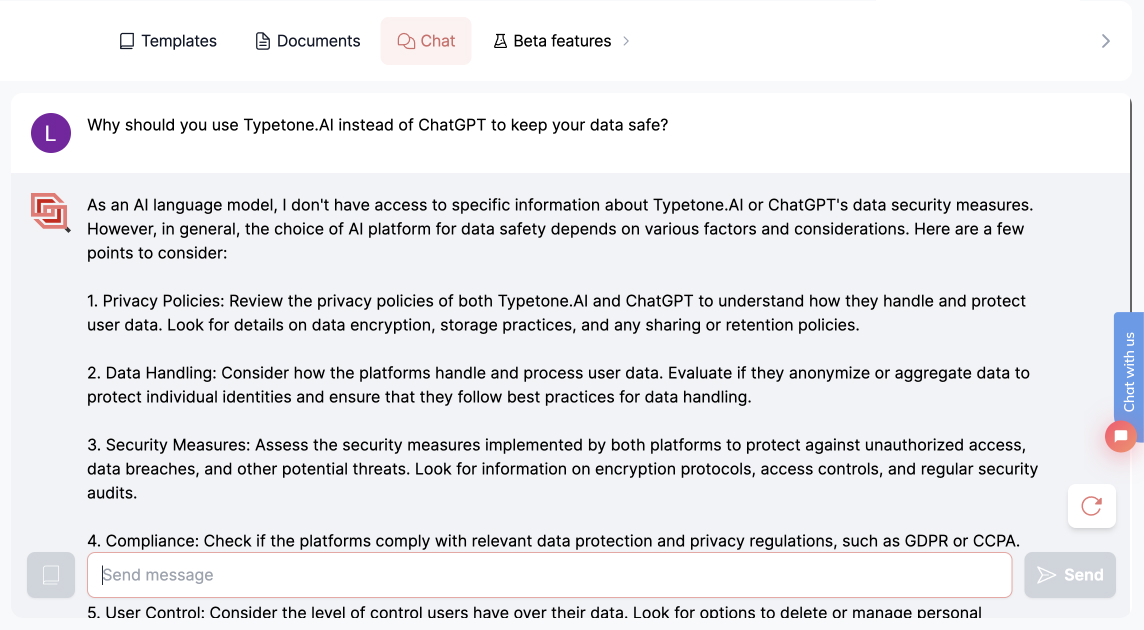This screenshot has width=1144, height=630.
Task: Switch to the Documents tab
Action: tap(307, 40)
